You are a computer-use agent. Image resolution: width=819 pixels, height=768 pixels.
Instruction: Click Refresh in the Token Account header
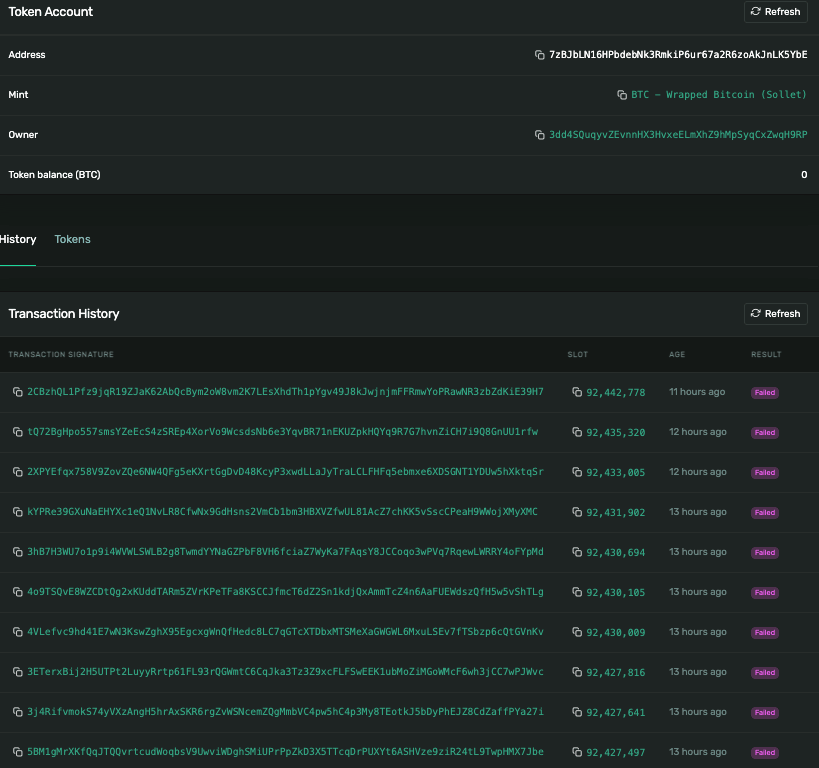(x=775, y=12)
